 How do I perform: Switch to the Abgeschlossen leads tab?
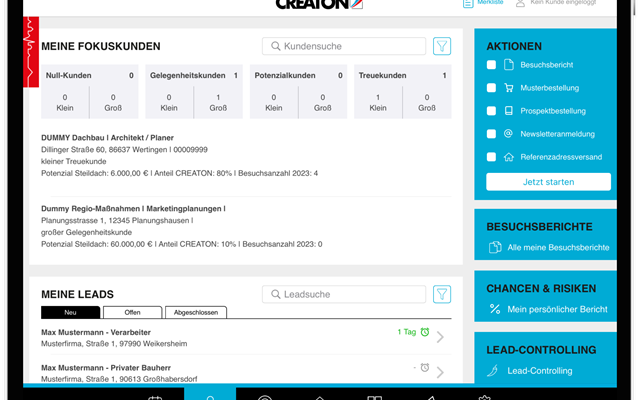click(x=196, y=312)
